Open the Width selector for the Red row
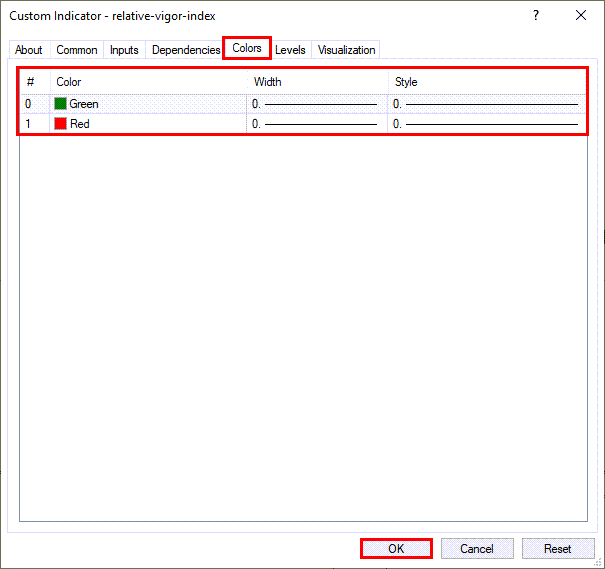Screen dimensions: 605x569 [x=317, y=124]
